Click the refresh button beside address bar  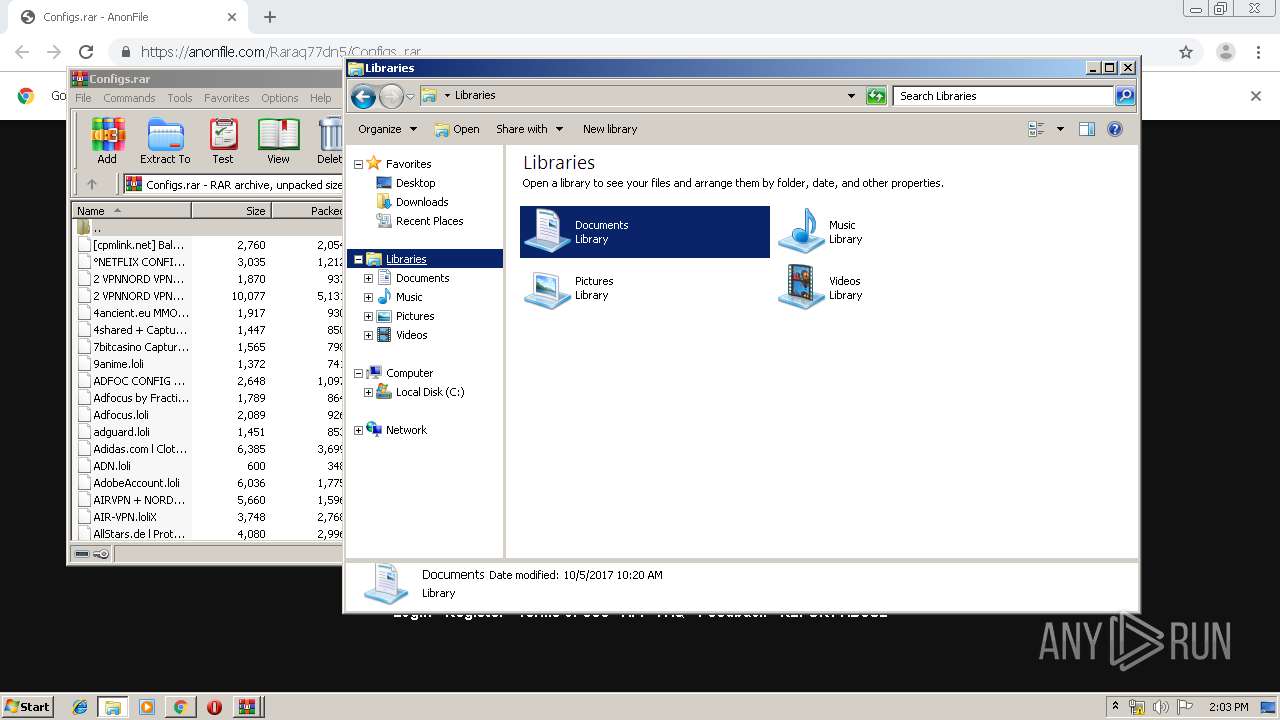pos(876,96)
